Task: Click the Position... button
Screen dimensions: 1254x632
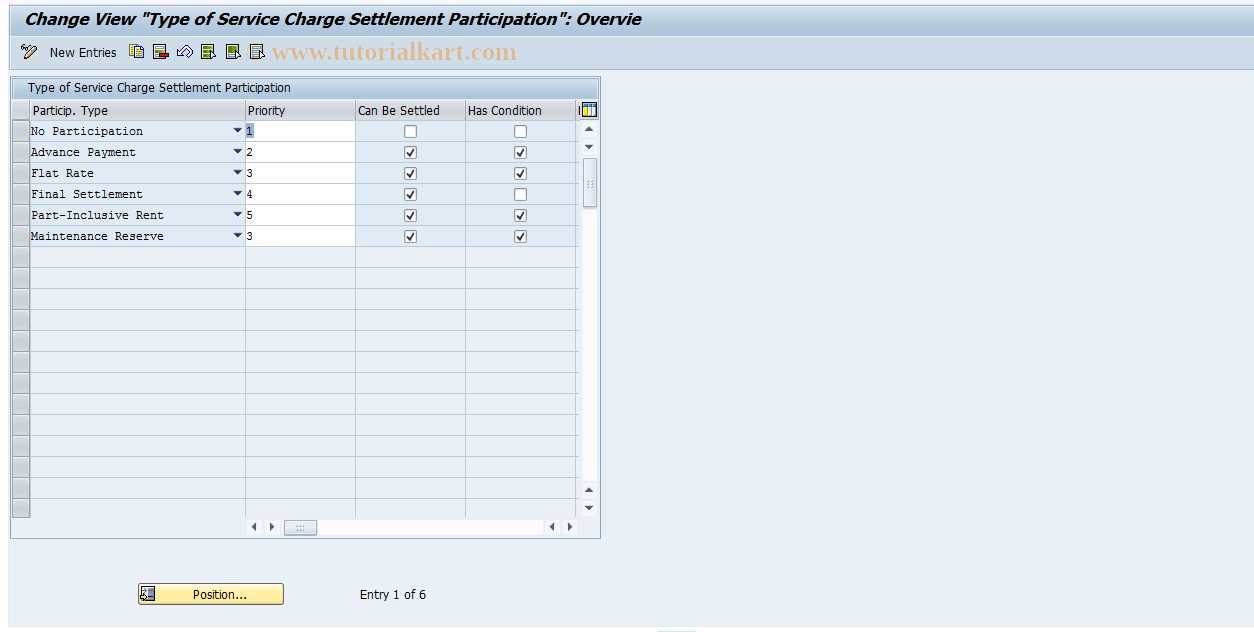Action: pyautogui.click(x=211, y=594)
